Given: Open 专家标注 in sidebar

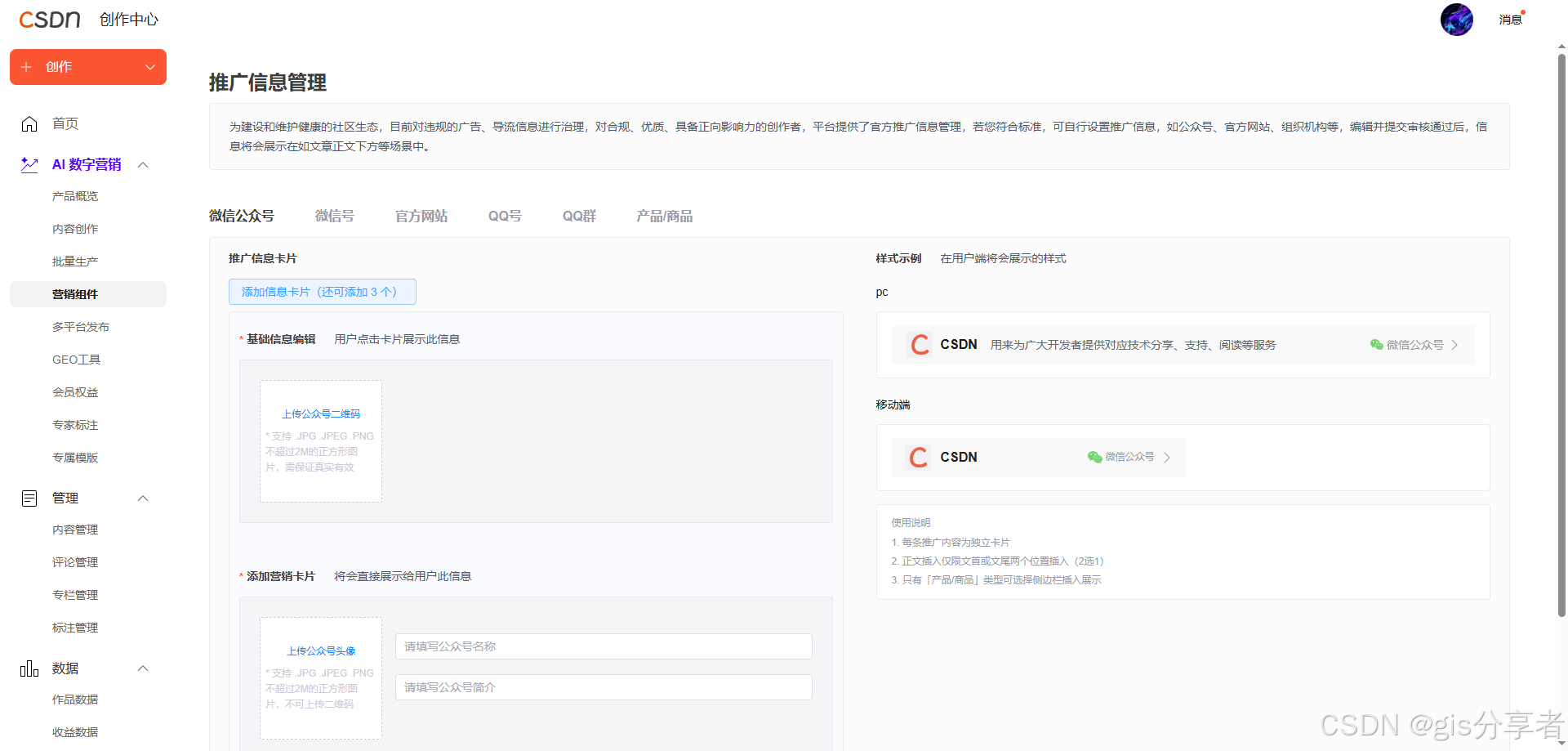Looking at the screenshot, I should pos(75,425).
